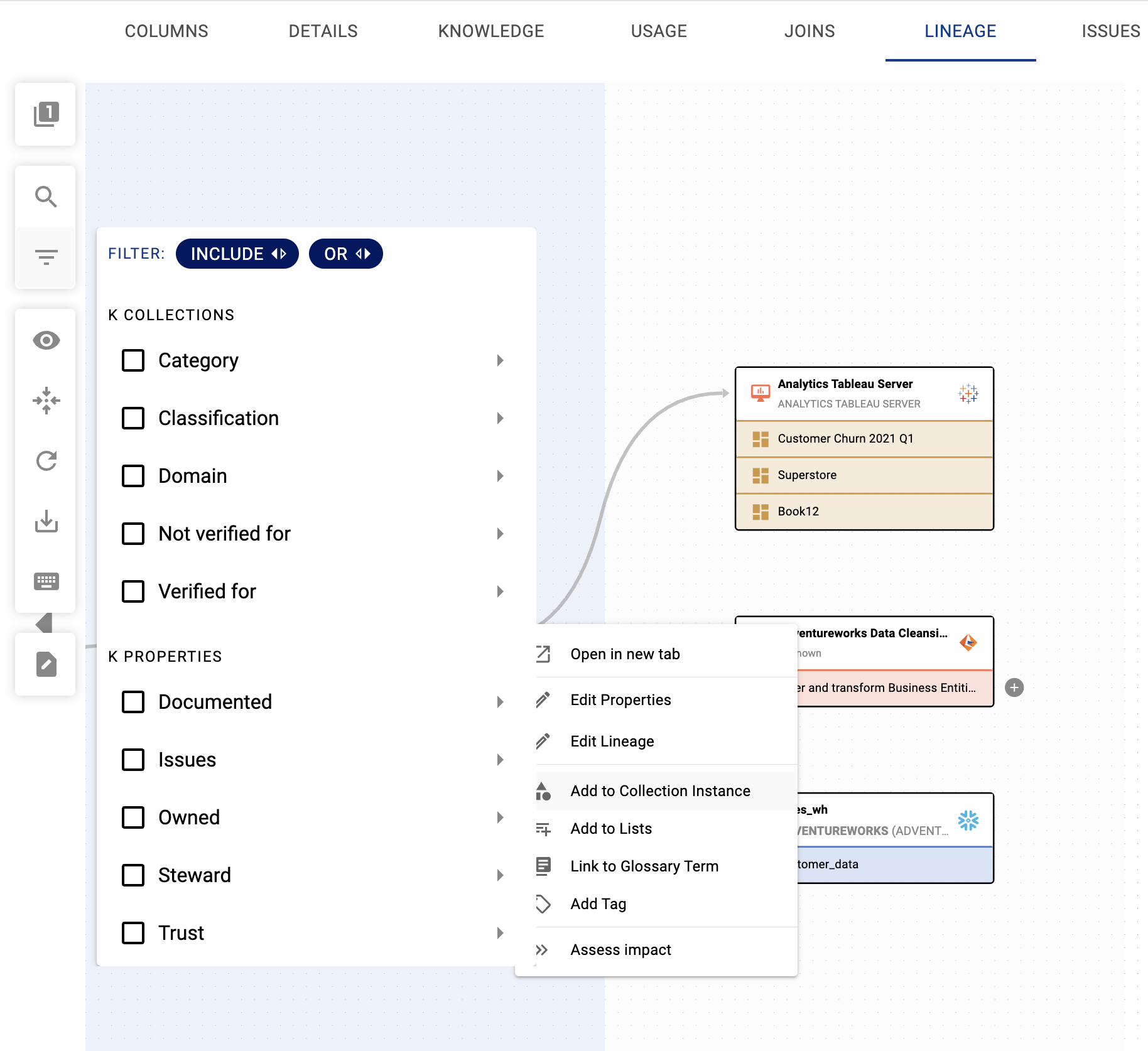This screenshot has width=1148, height=1051.
Task: Expand the Verified for submenu arrow
Action: tap(500, 591)
